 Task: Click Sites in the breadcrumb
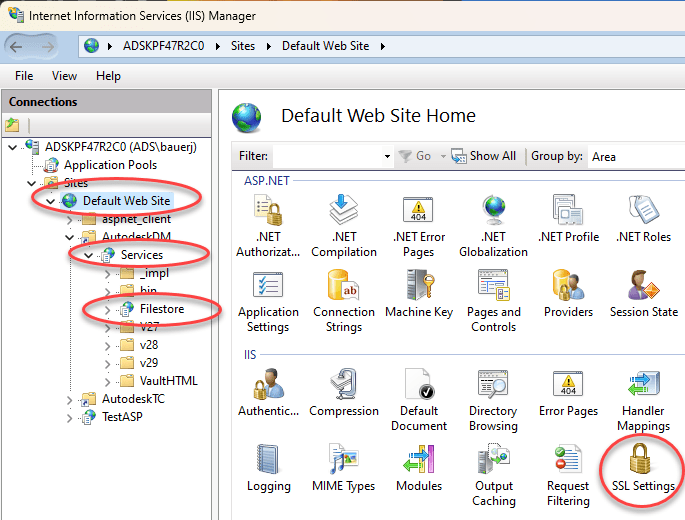coord(243,46)
